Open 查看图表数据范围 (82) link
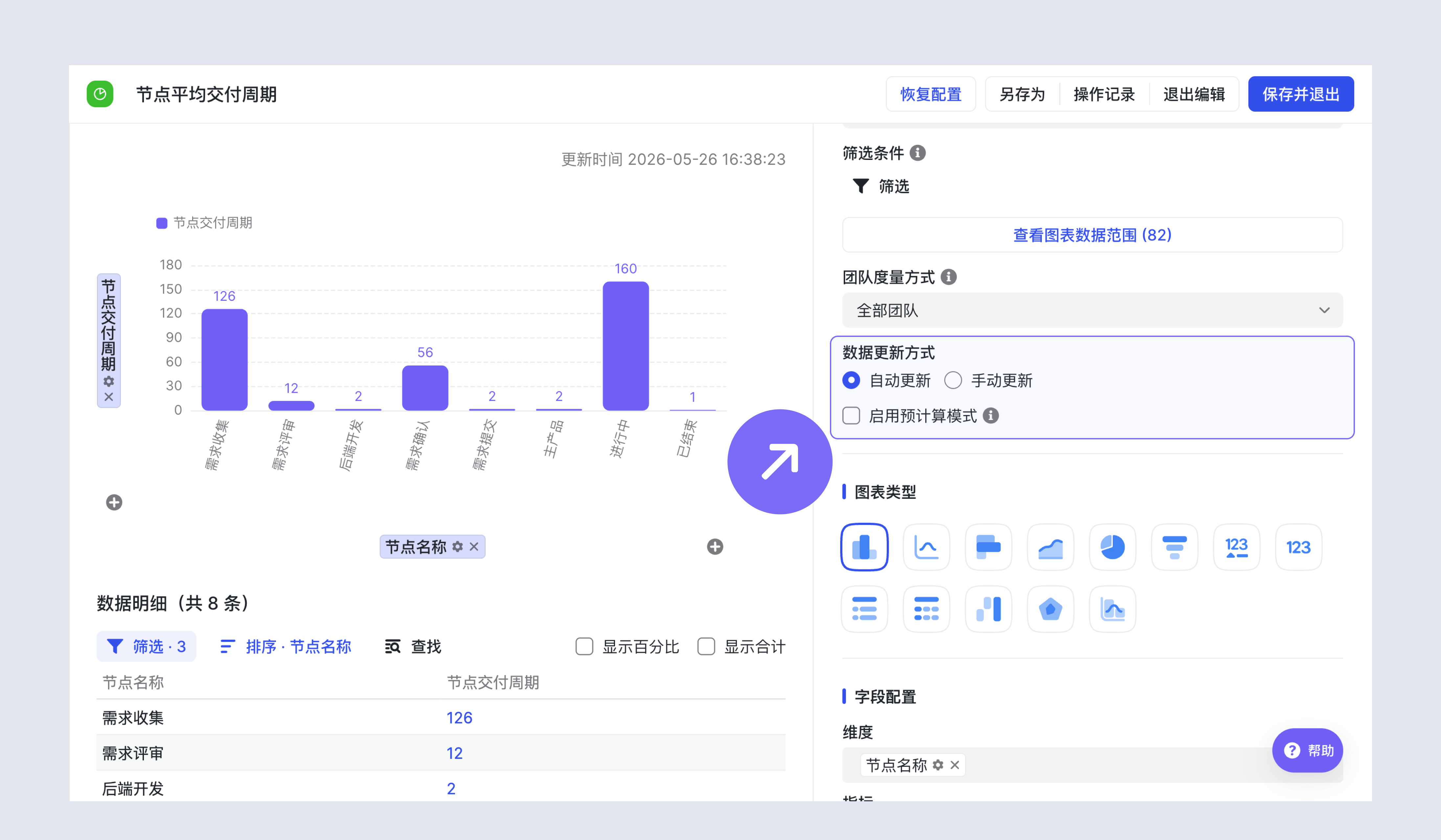 [x=1092, y=235]
